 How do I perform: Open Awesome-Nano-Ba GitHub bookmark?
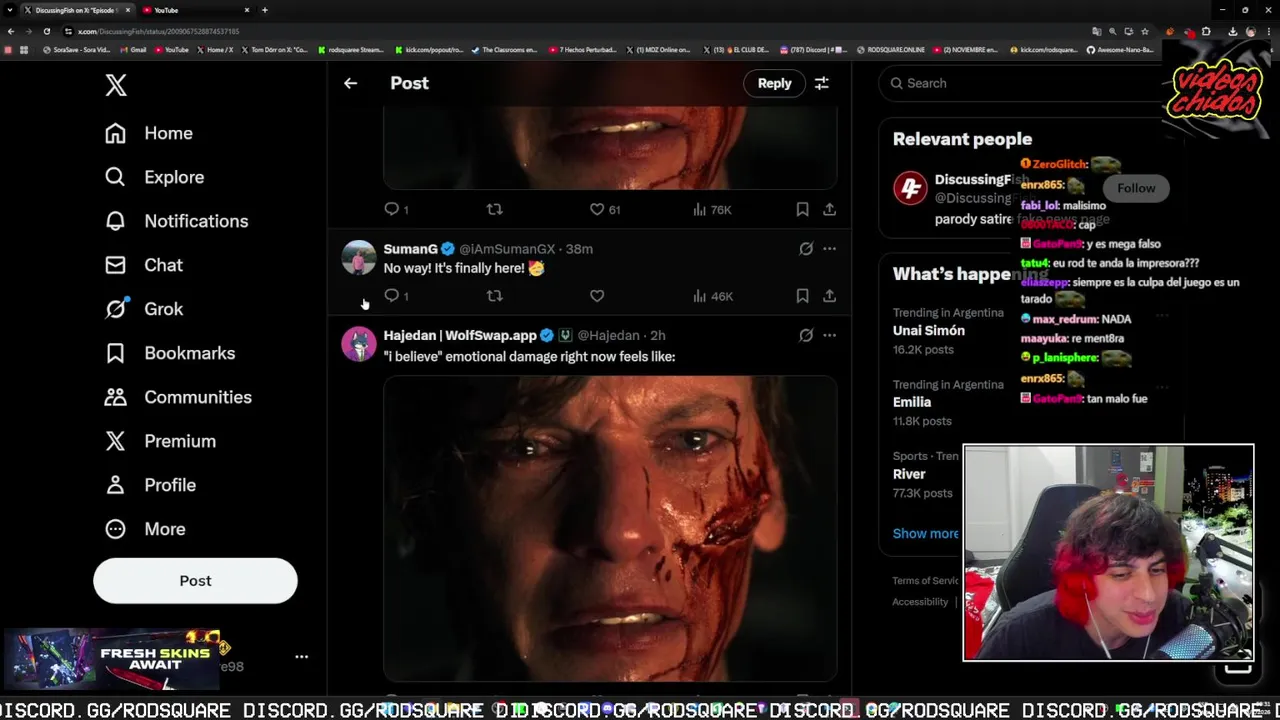[x=1120, y=49]
